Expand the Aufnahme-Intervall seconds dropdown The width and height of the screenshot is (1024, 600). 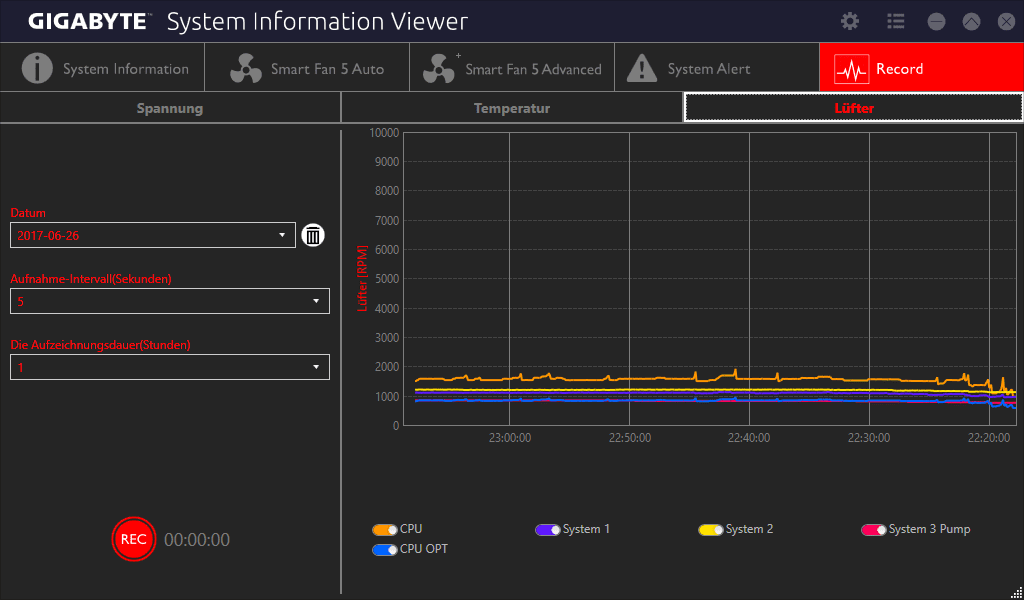pos(170,301)
